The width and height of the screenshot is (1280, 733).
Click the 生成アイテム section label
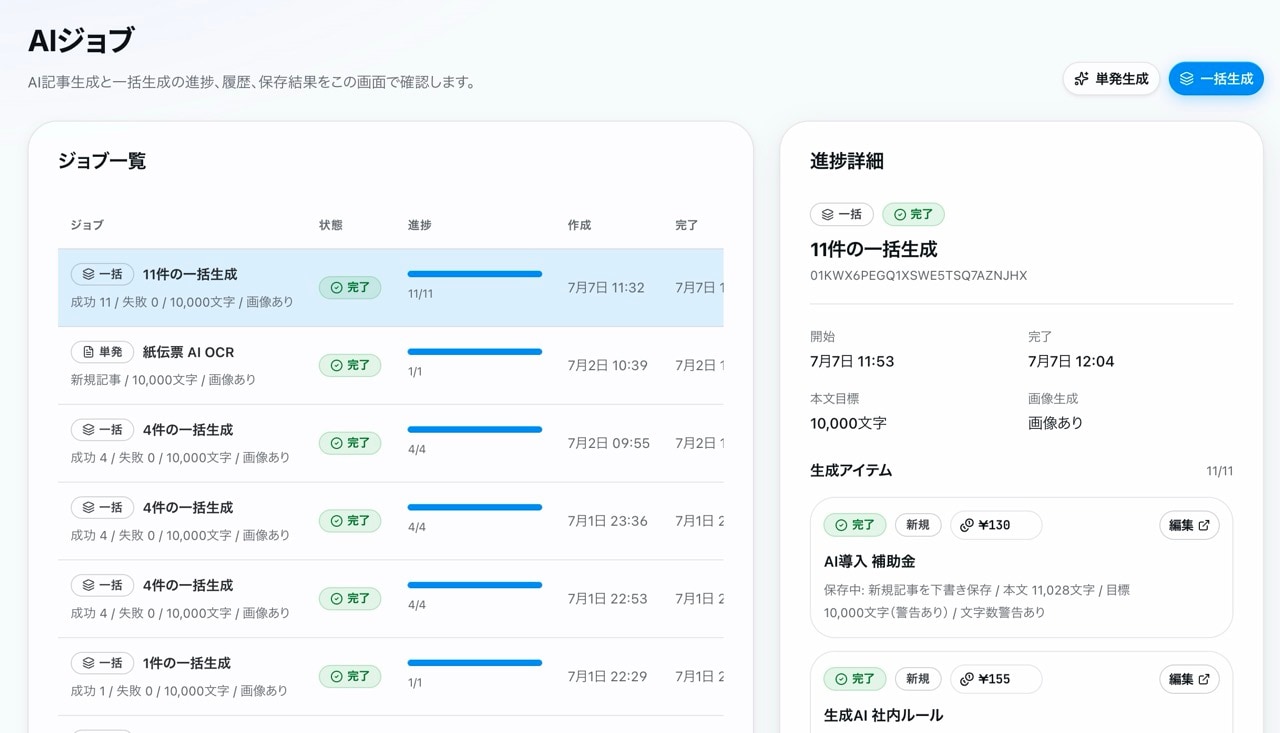pos(851,470)
